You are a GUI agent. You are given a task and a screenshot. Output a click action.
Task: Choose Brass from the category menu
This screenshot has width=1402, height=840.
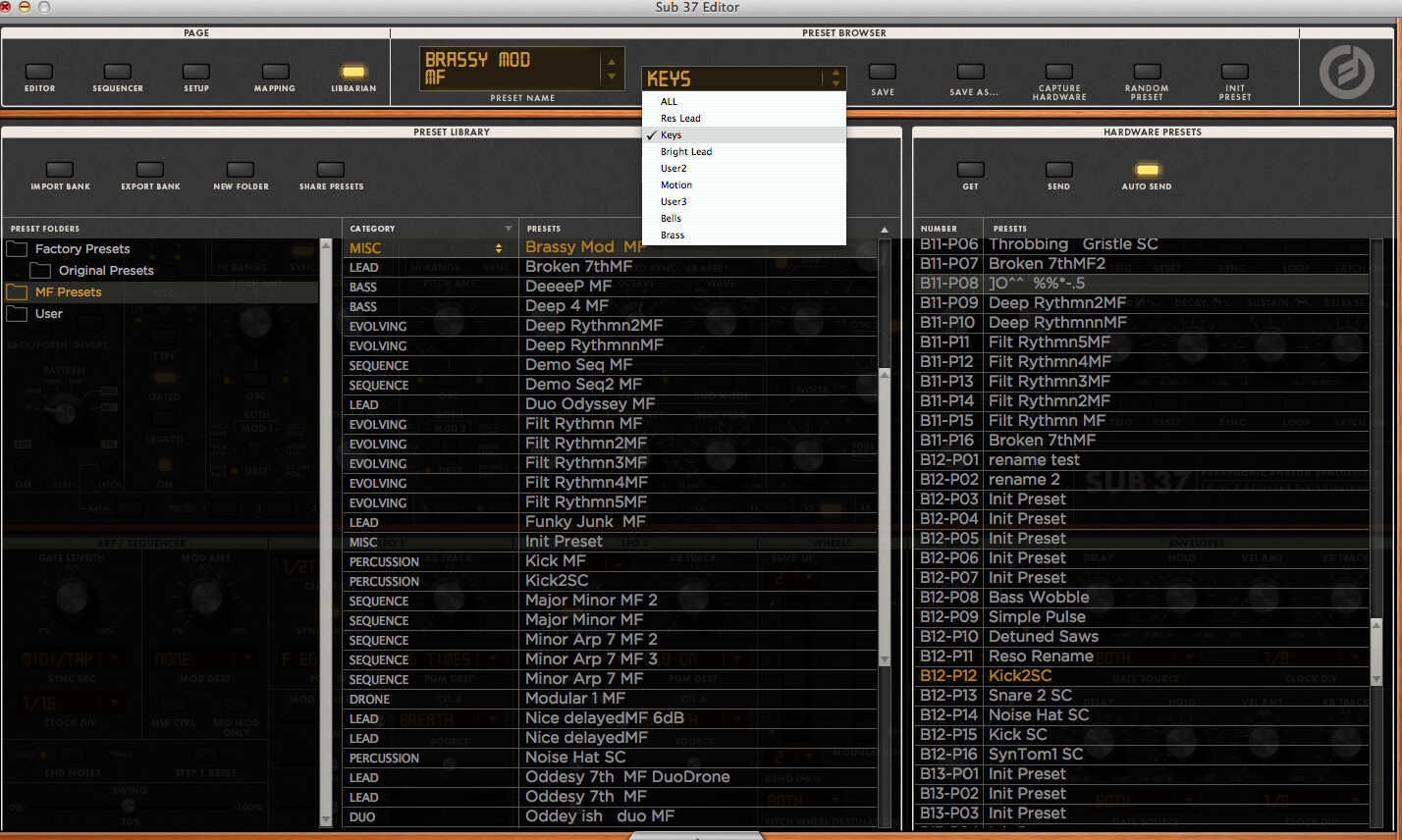pyautogui.click(x=744, y=235)
